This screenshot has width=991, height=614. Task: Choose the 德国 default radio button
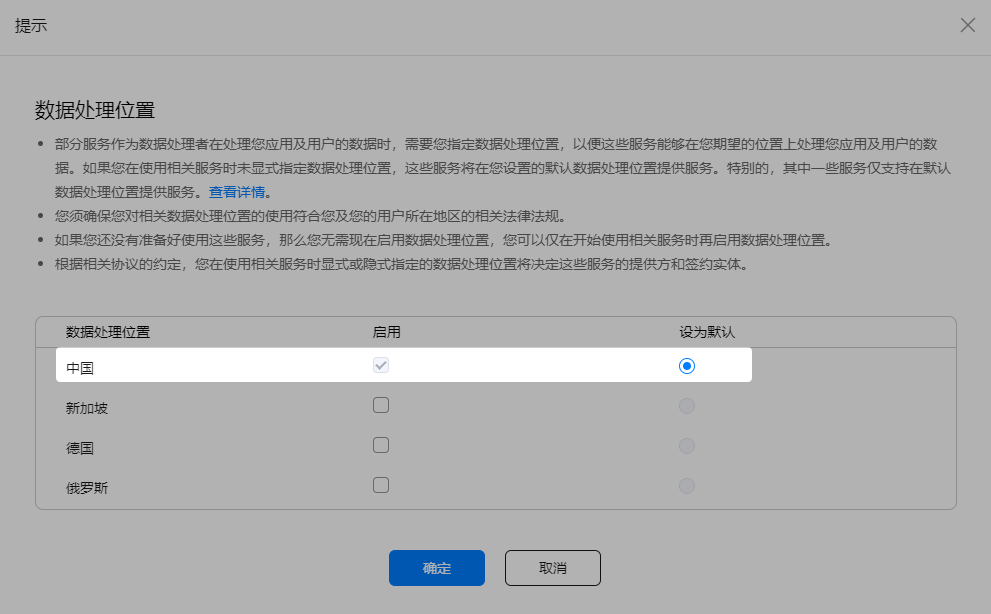click(x=686, y=446)
